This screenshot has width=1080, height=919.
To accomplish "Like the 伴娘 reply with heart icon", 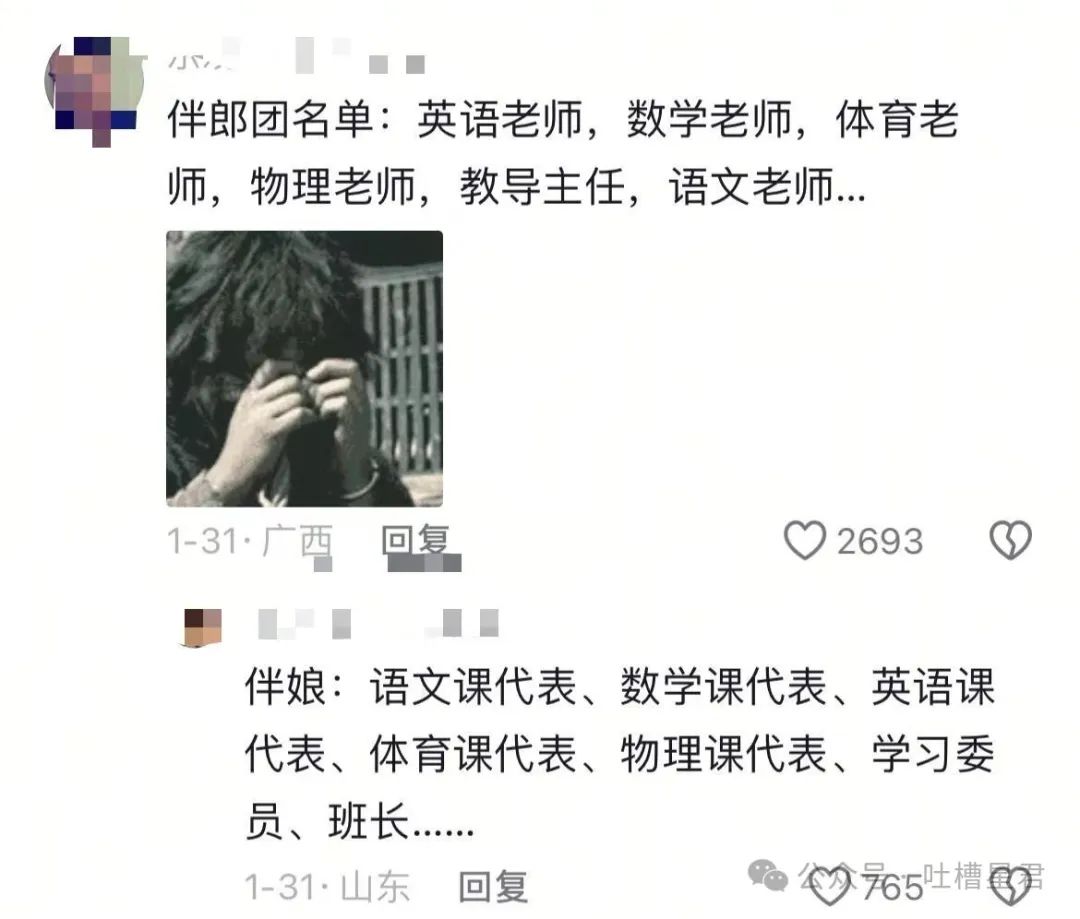I will 829,886.
